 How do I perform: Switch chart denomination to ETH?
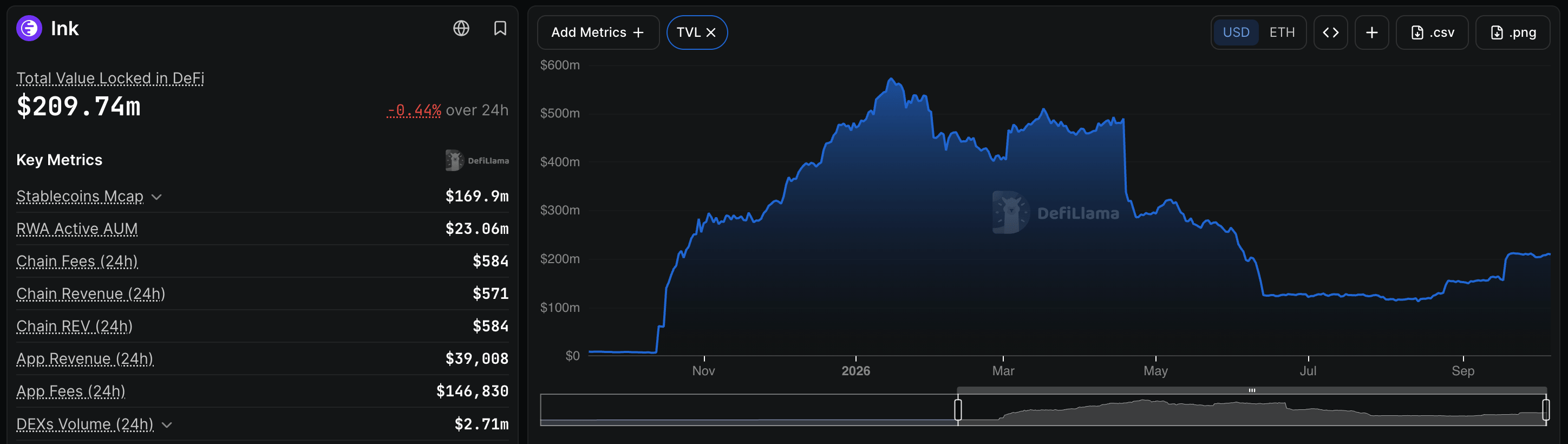coord(1282,32)
